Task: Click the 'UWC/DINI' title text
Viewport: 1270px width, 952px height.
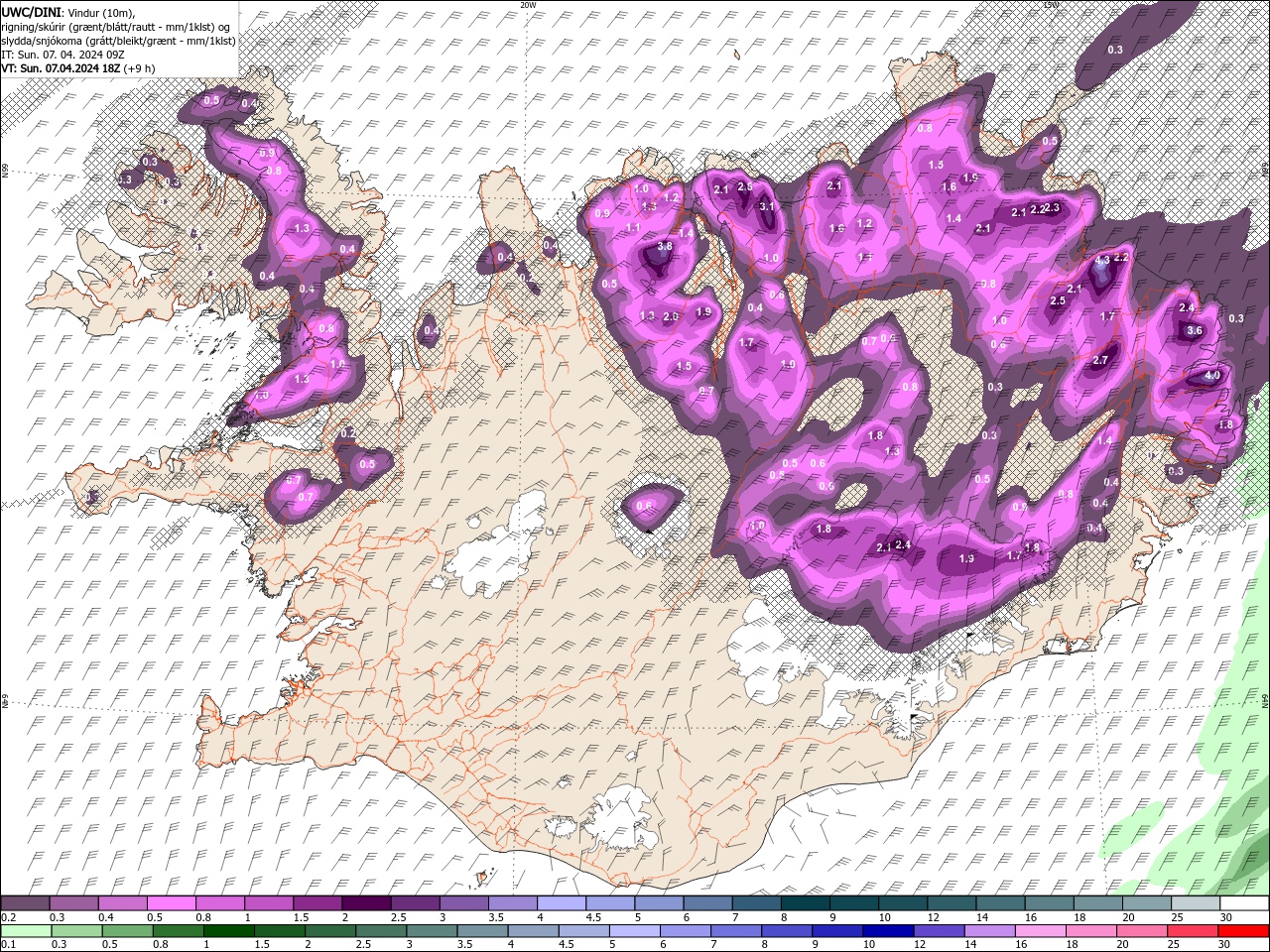Action: [x=33, y=11]
